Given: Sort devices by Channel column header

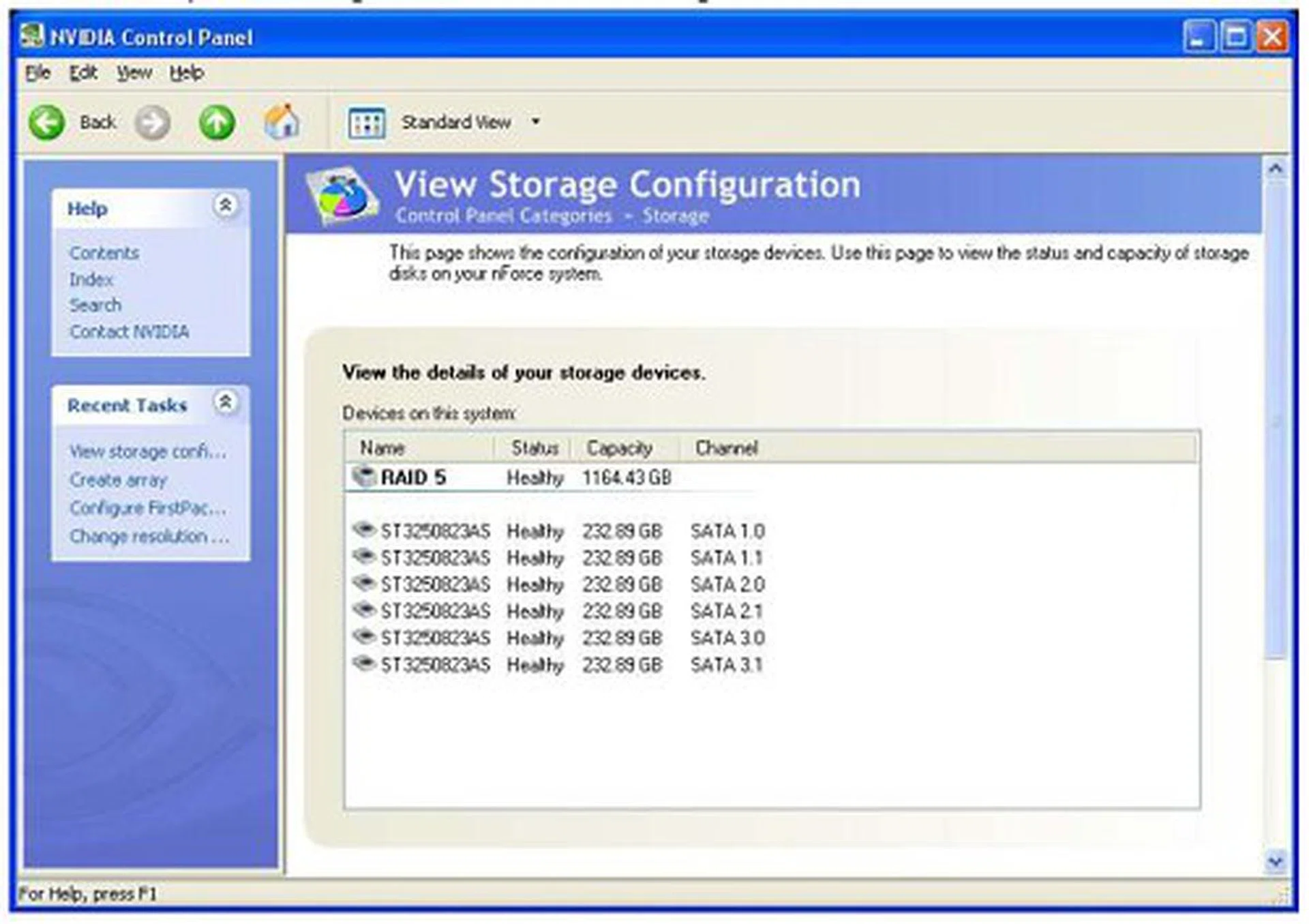Looking at the screenshot, I should point(726,448).
